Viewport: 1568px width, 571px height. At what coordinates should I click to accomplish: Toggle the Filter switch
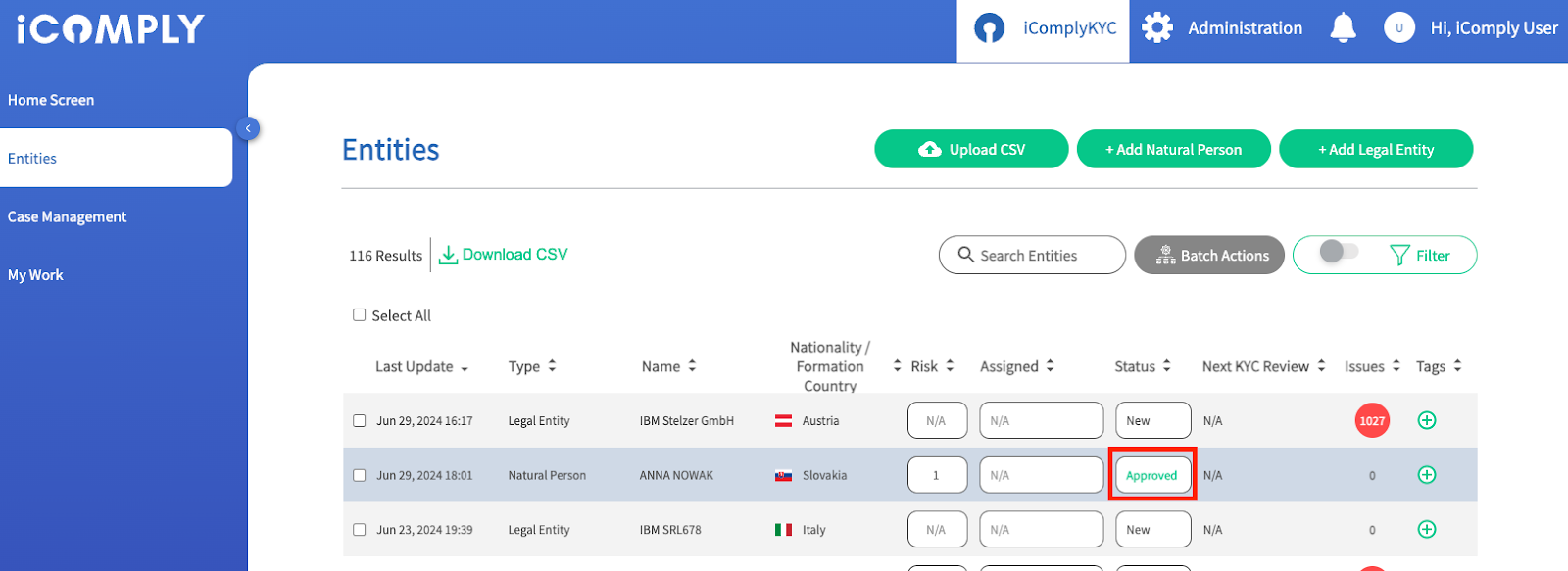coord(1339,253)
